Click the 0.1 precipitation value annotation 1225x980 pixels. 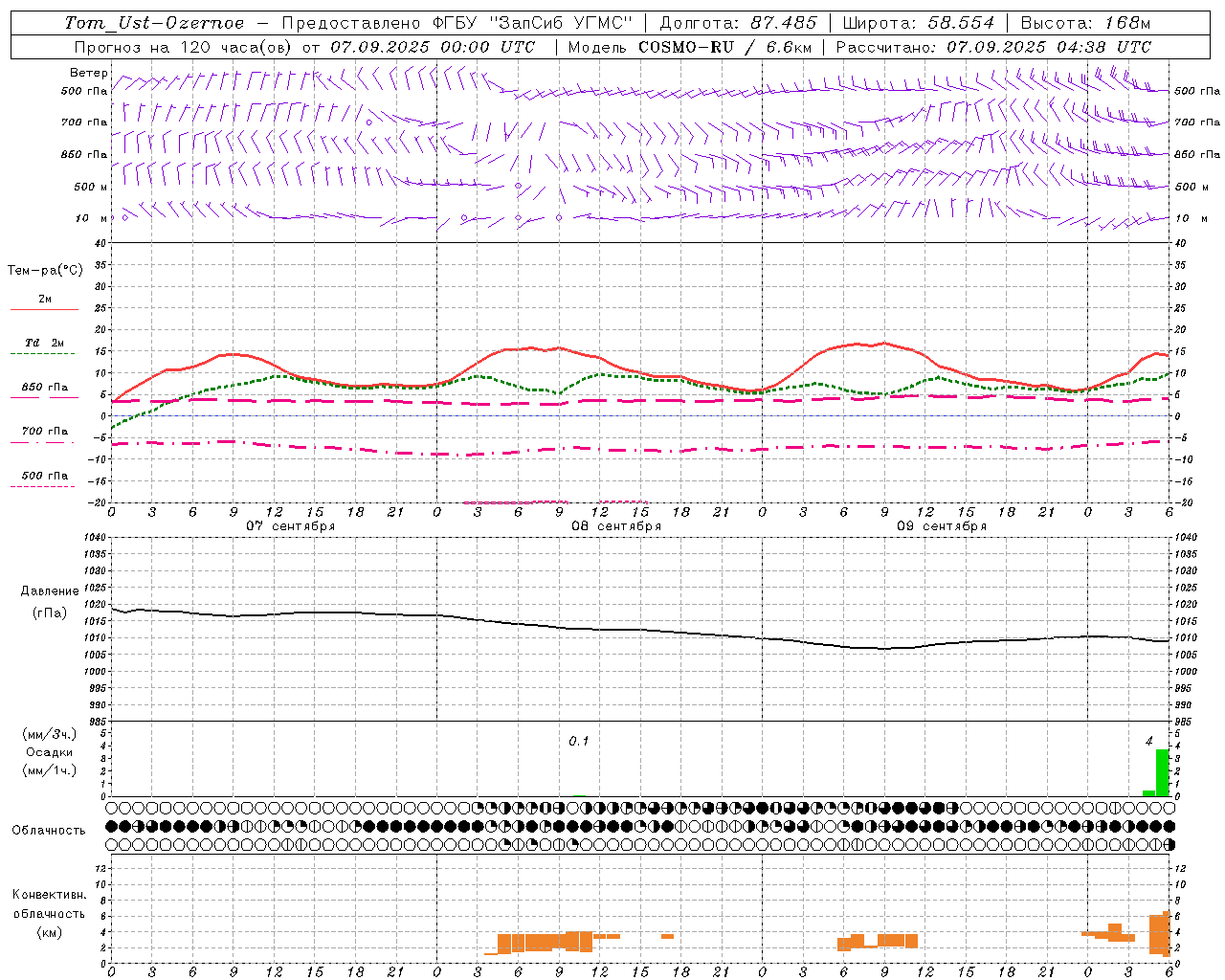(579, 742)
